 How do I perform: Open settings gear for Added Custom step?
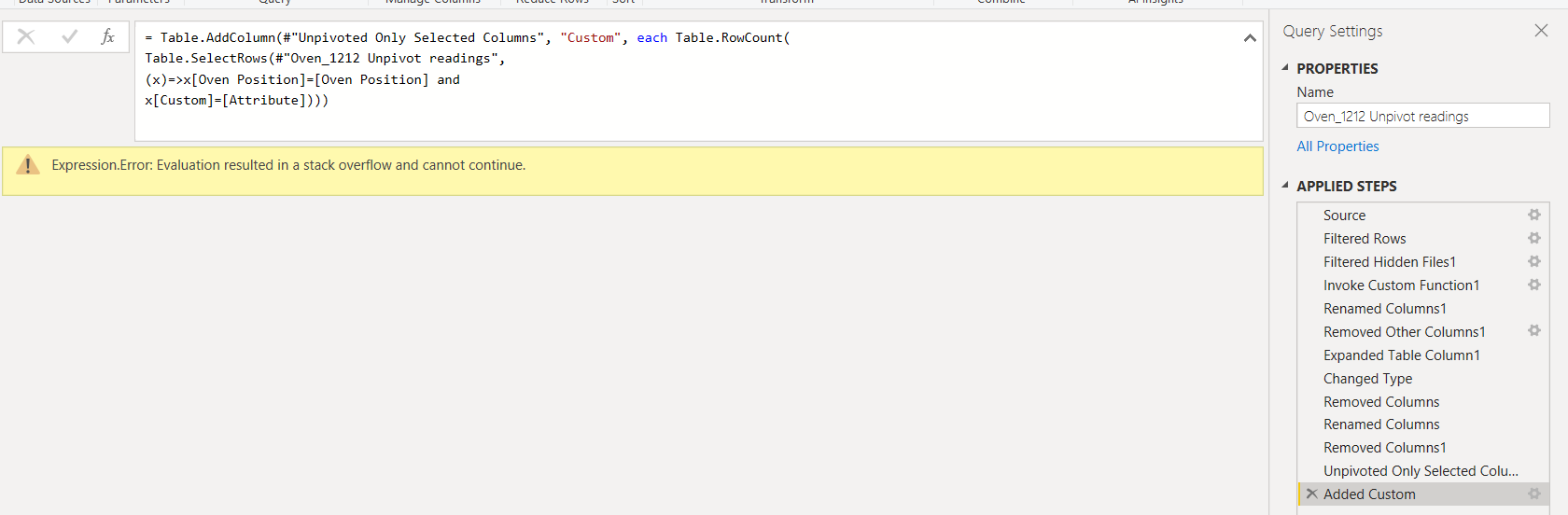pyautogui.click(x=1533, y=494)
